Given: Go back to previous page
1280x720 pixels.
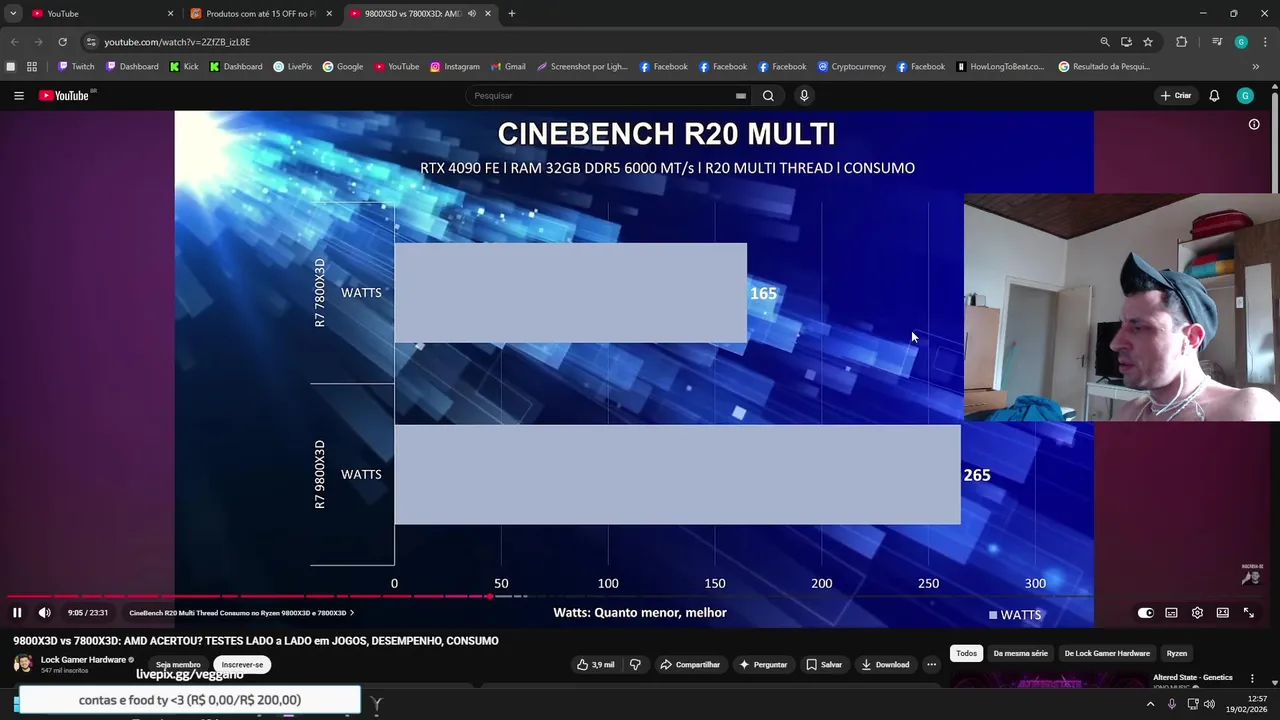Looking at the screenshot, I should [14, 42].
